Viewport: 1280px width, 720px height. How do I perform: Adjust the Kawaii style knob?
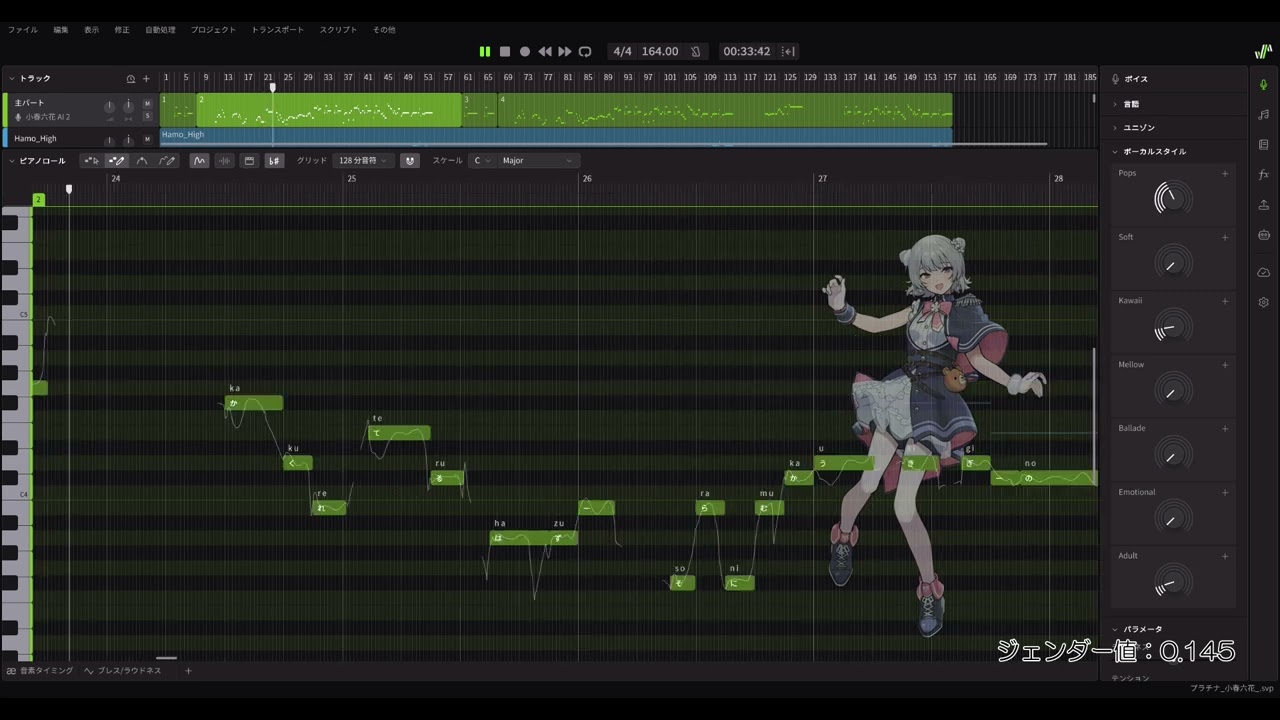[x=1173, y=327]
